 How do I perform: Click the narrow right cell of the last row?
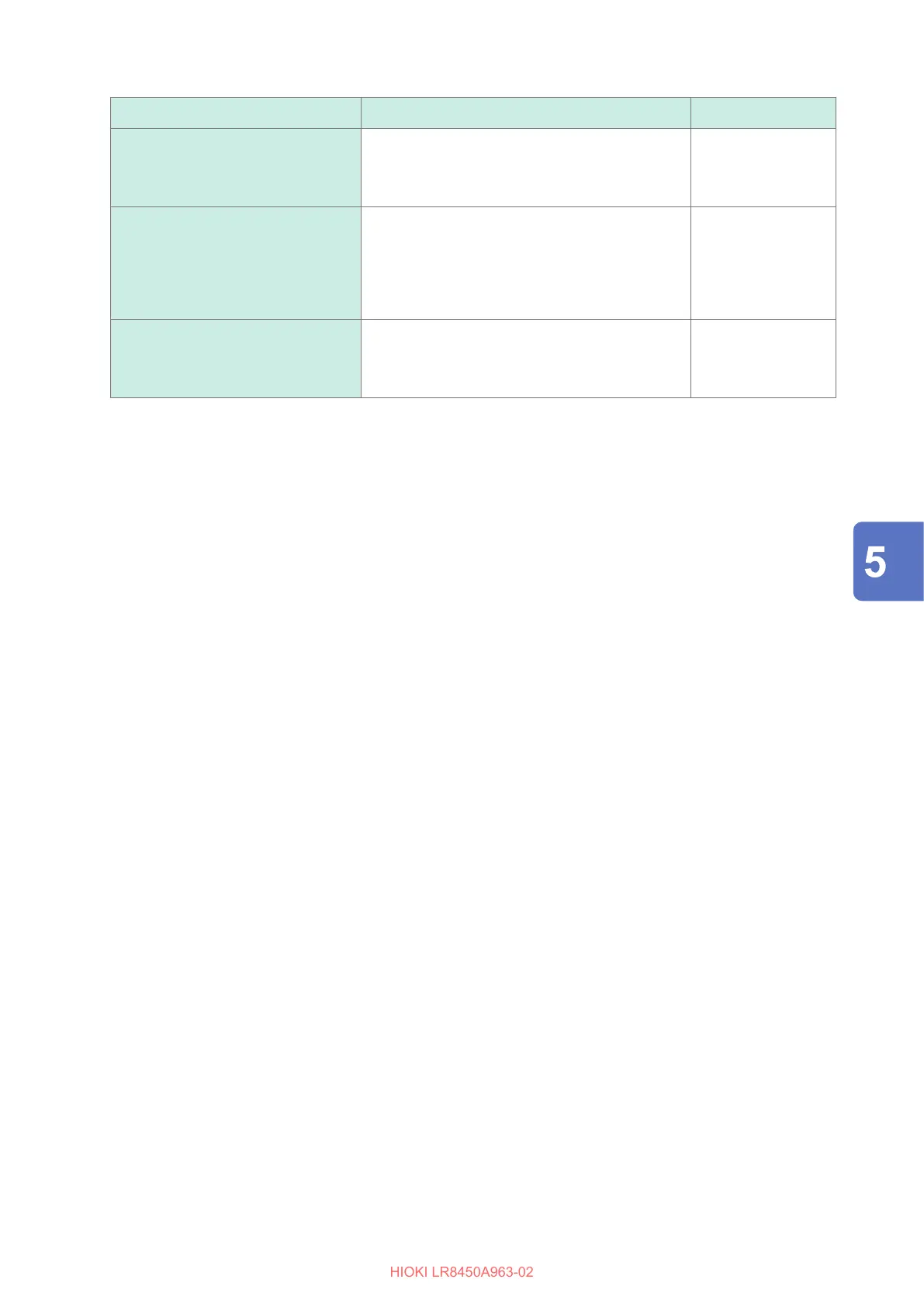click(763, 359)
